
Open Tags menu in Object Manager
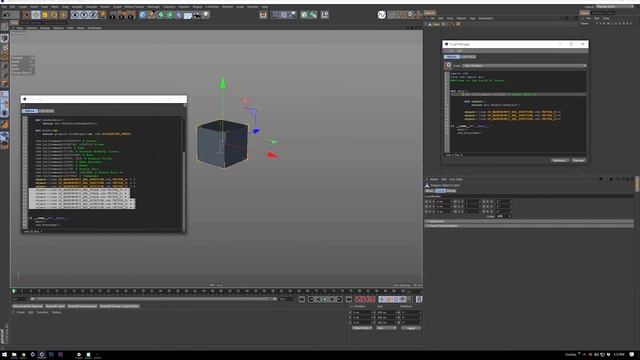coord(472,18)
